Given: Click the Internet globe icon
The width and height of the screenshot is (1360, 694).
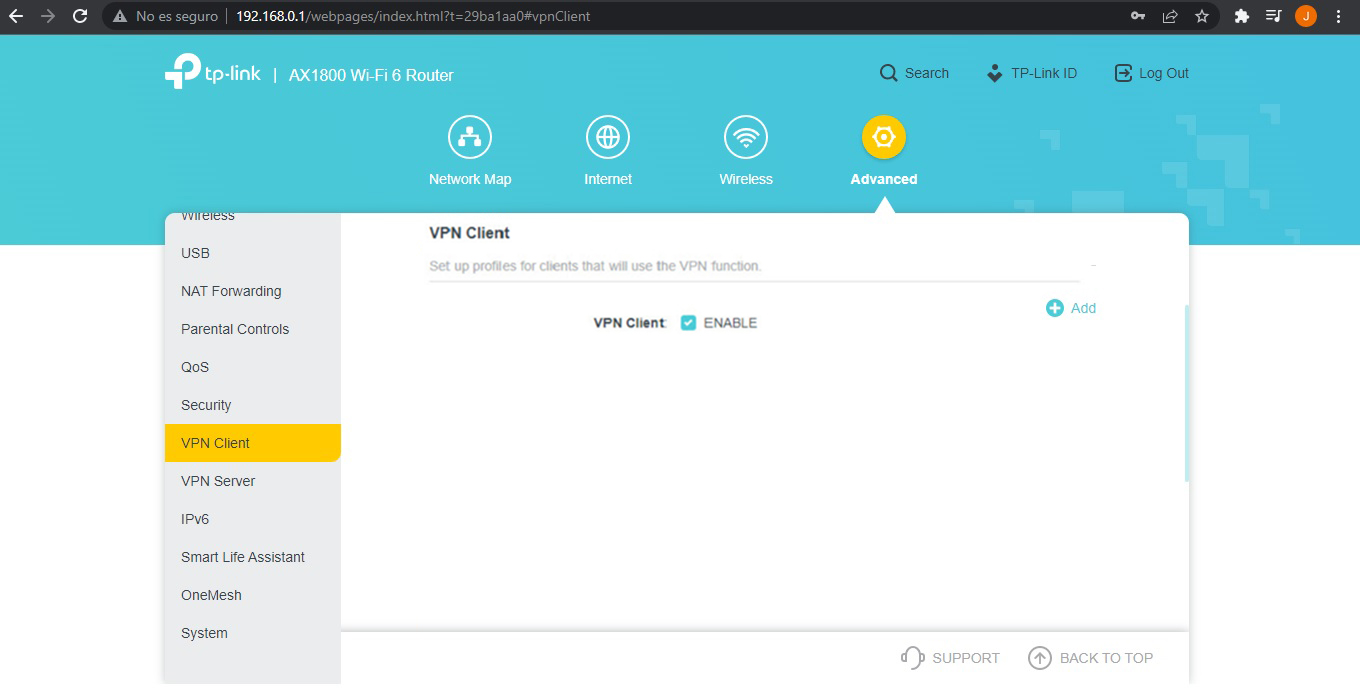Looking at the screenshot, I should pos(608,138).
